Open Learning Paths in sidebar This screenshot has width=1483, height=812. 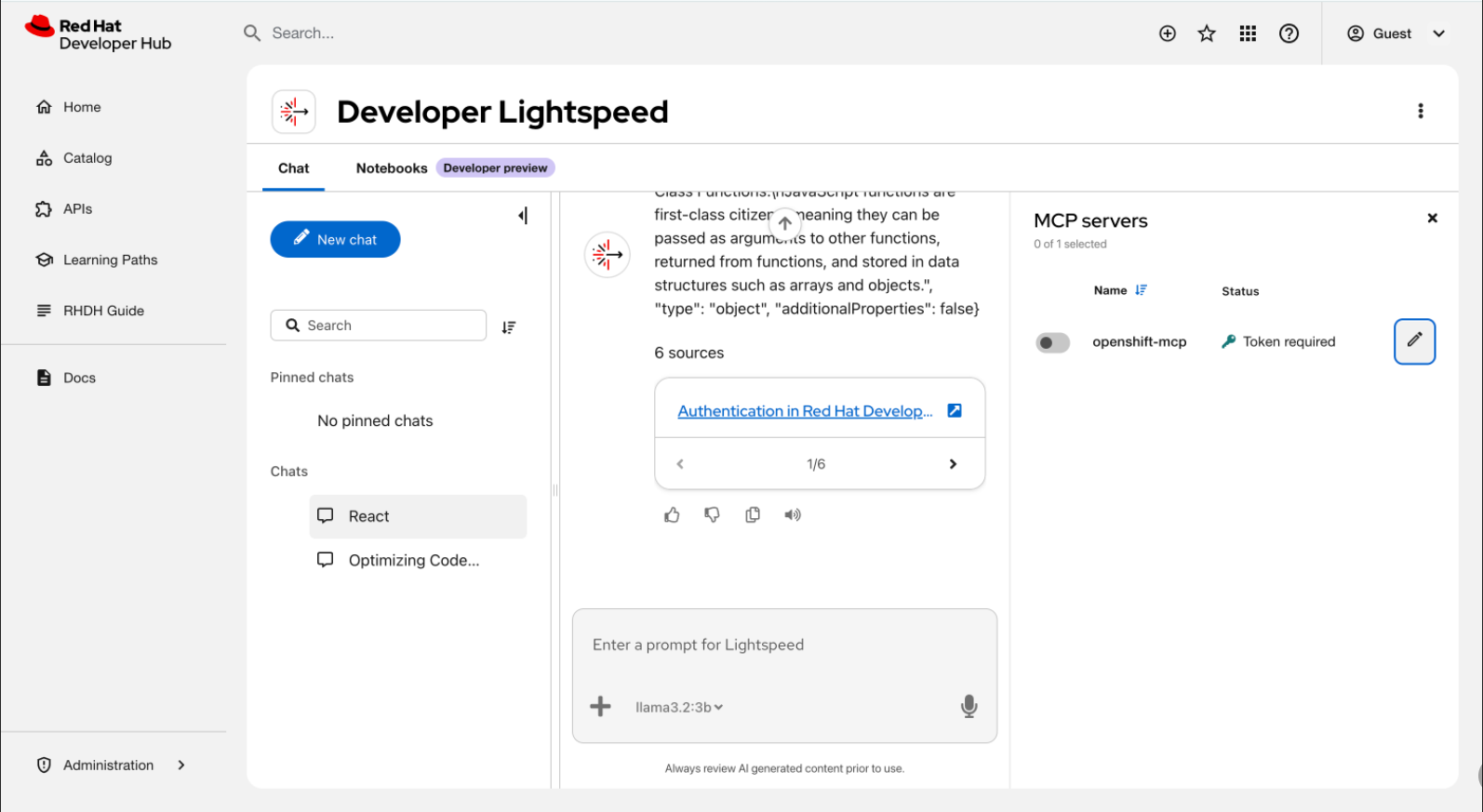click(x=110, y=260)
